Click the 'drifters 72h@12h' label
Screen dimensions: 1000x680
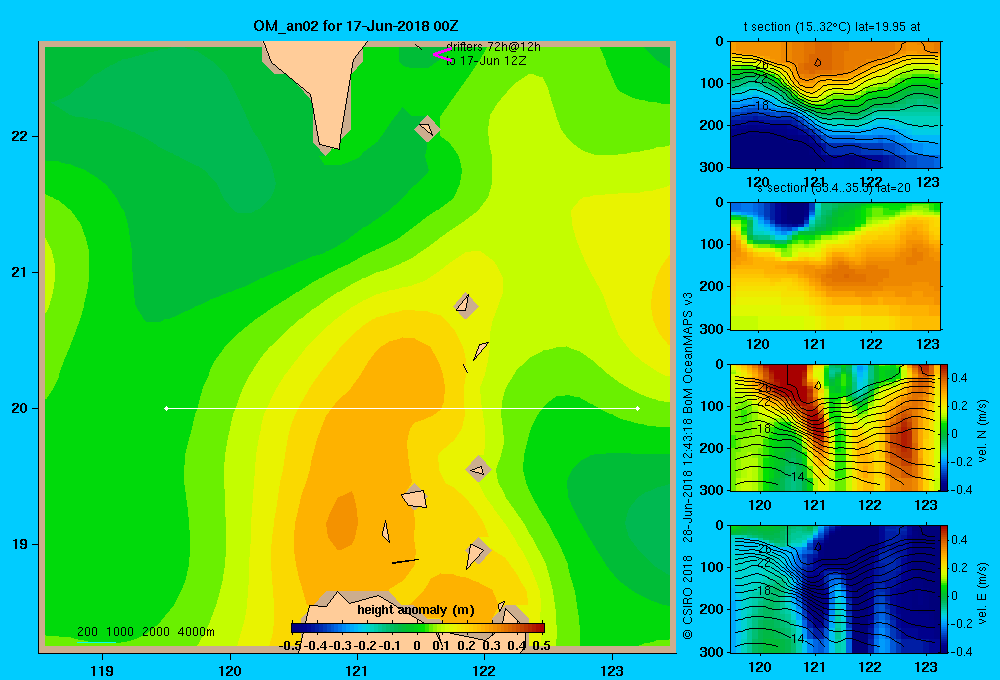[493, 47]
